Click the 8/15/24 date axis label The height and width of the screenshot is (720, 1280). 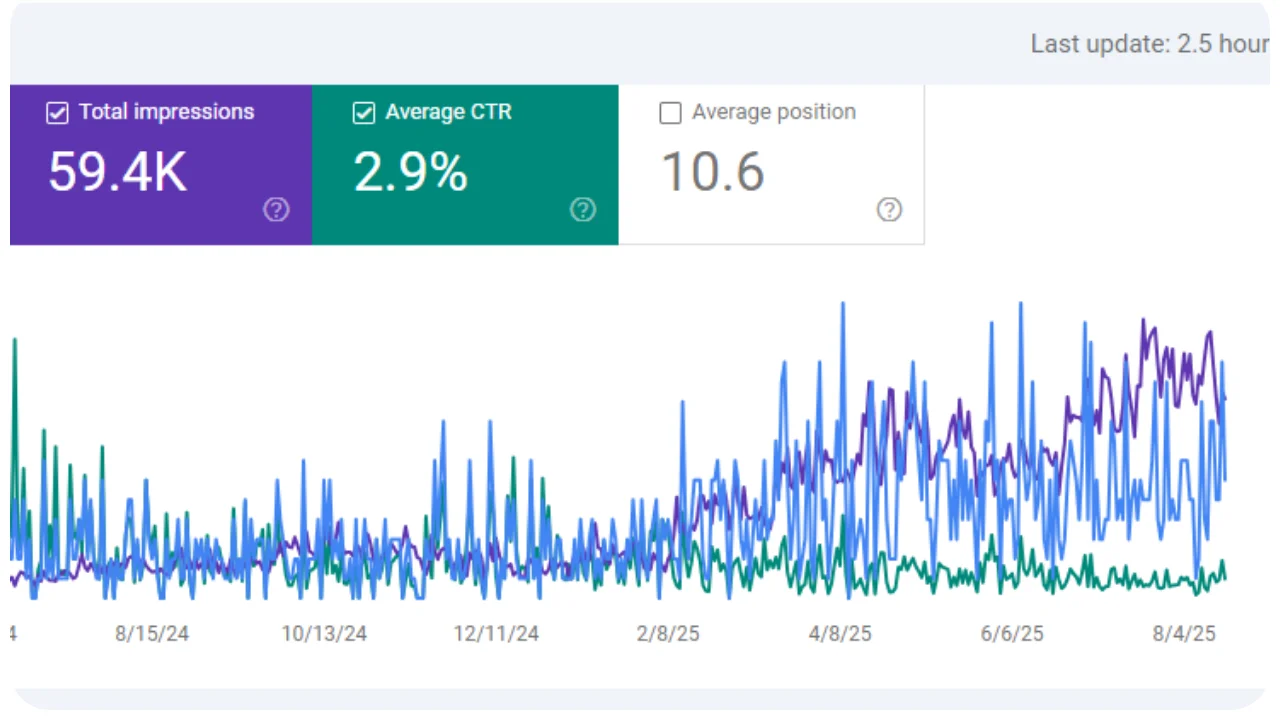point(152,634)
